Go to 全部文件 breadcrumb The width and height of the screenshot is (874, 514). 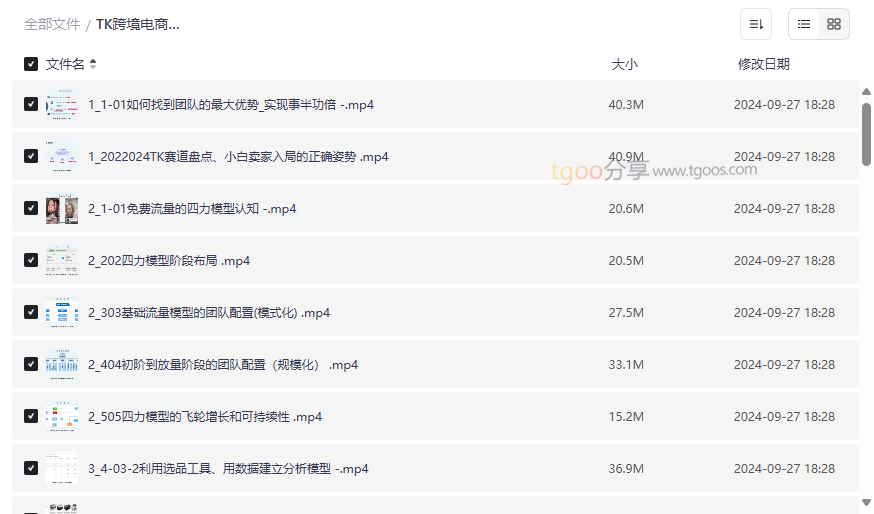click(x=52, y=24)
